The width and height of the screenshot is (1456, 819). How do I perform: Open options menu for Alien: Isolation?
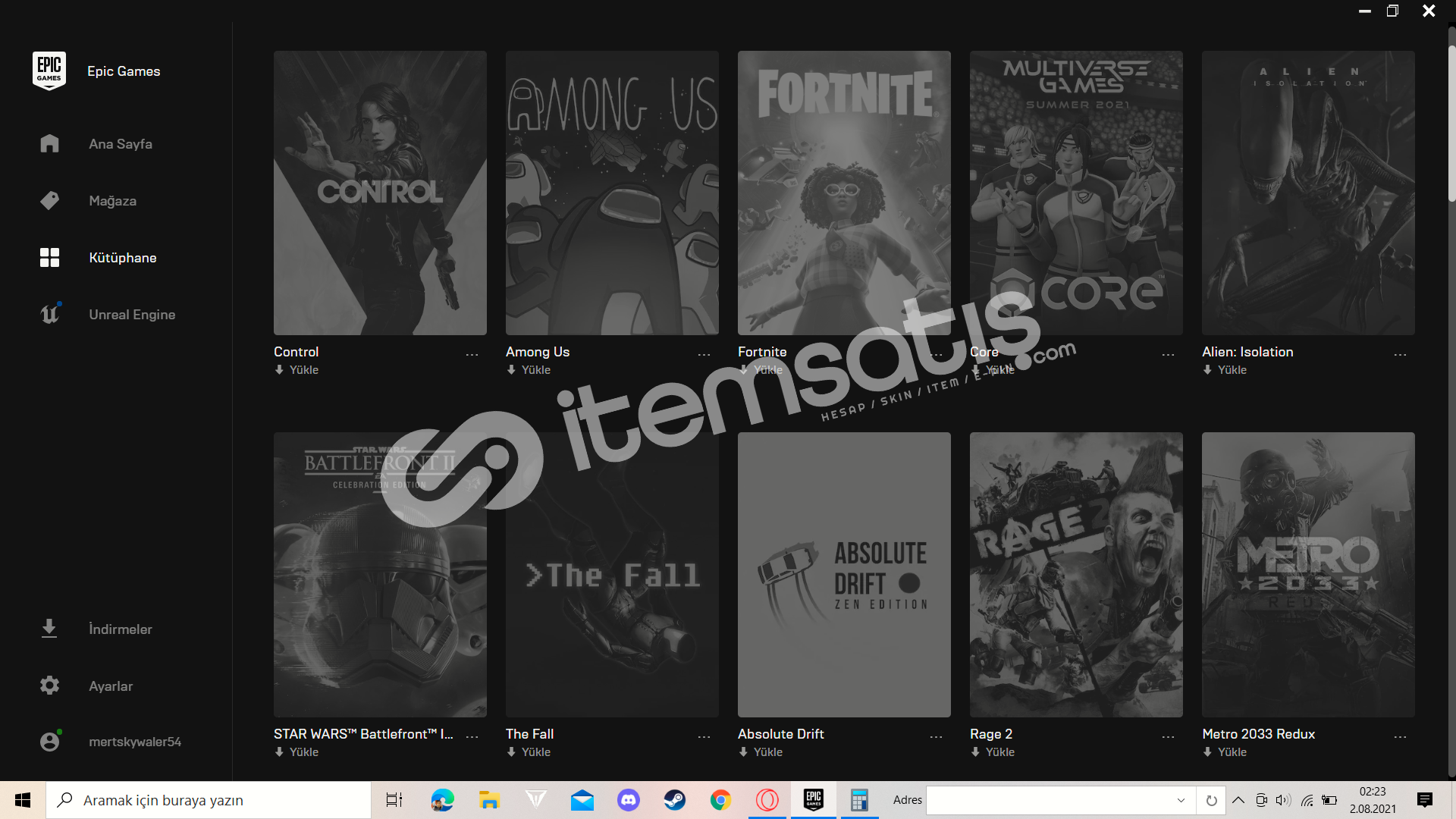click(x=1400, y=354)
